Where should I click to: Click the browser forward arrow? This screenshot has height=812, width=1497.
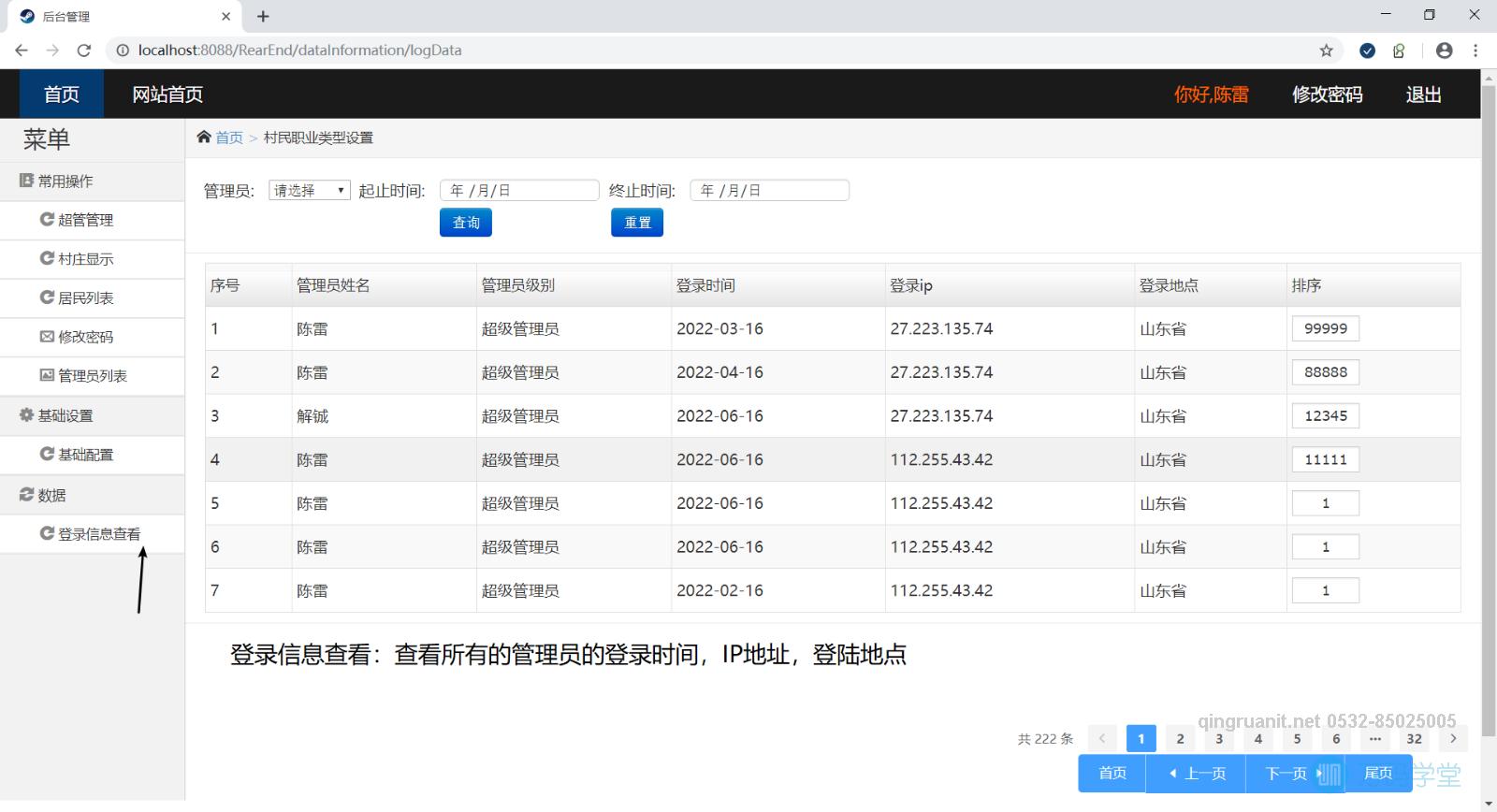(x=52, y=51)
